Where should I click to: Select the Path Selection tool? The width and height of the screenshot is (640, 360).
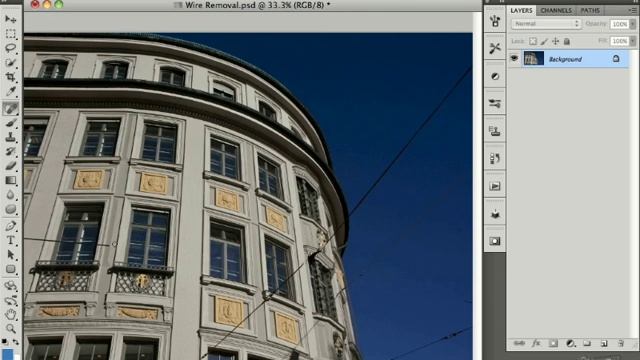[11, 255]
